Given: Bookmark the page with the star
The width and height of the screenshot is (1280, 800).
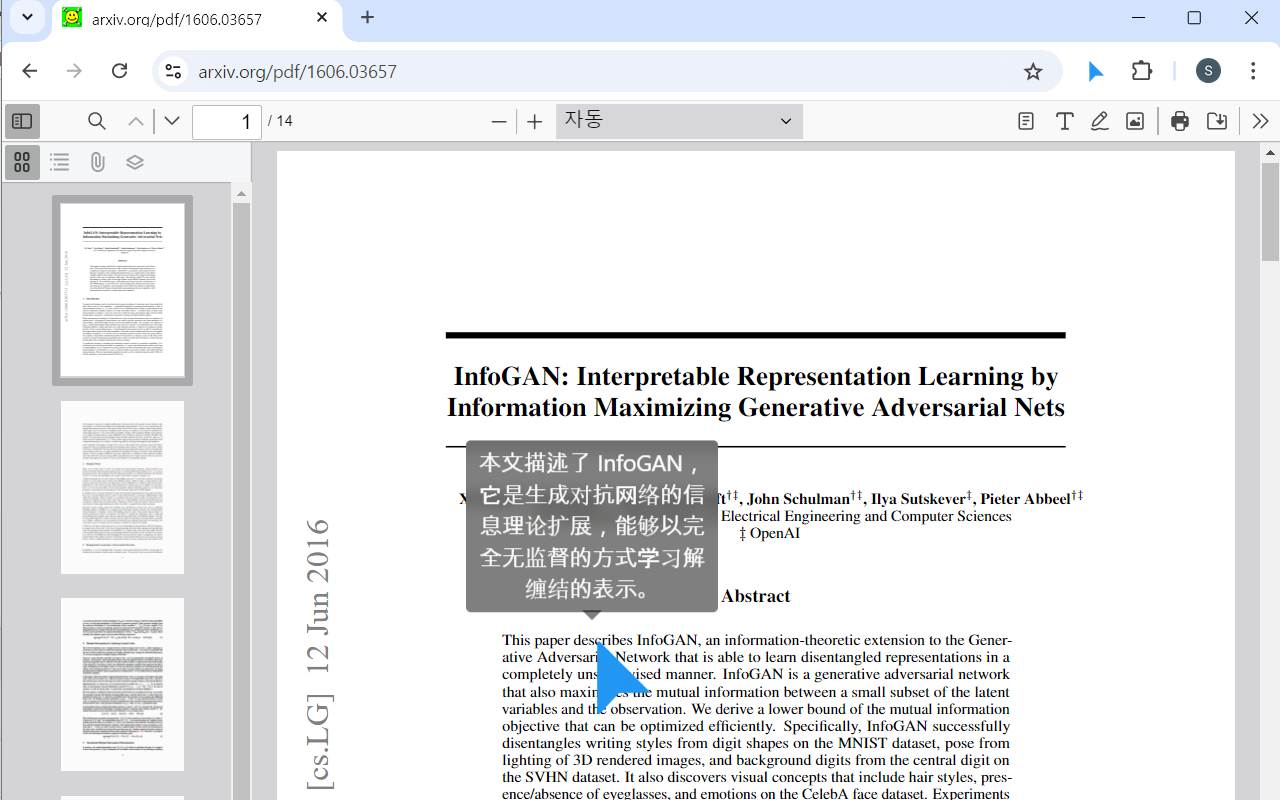Looking at the screenshot, I should click(1033, 70).
